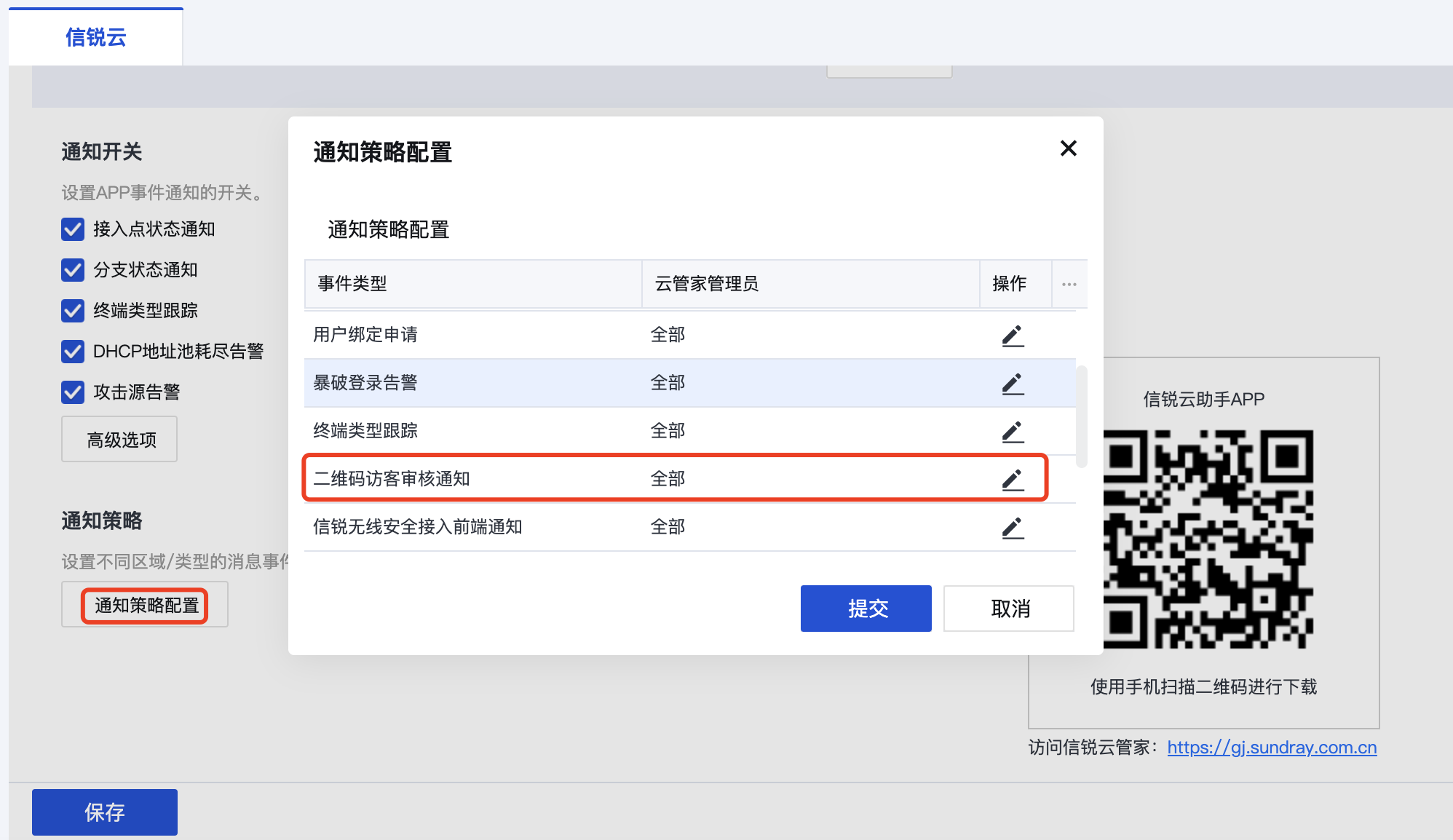Edit the 暴破登录告警 policy row
The height and width of the screenshot is (840, 1453).
[x=1013, y=384]
